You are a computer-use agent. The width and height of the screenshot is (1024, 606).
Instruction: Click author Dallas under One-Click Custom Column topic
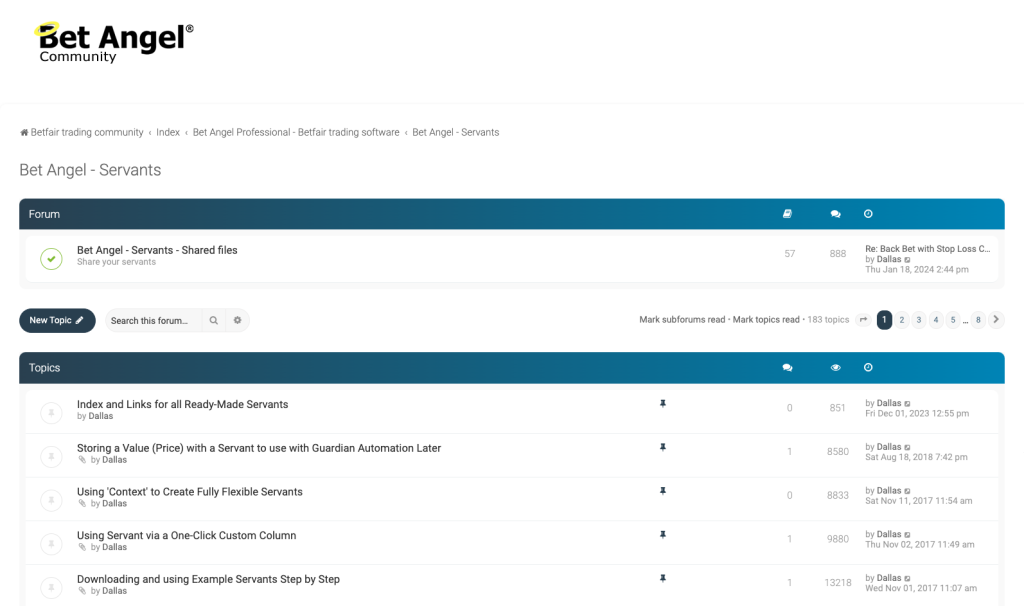(114, 547)
